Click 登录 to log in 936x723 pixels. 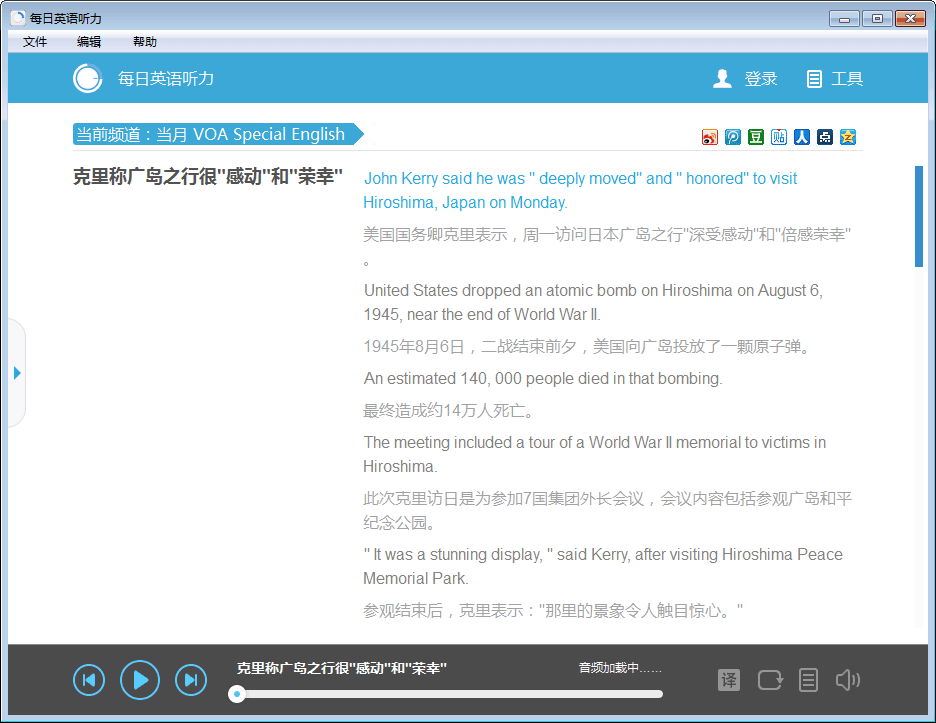[746, 79]
